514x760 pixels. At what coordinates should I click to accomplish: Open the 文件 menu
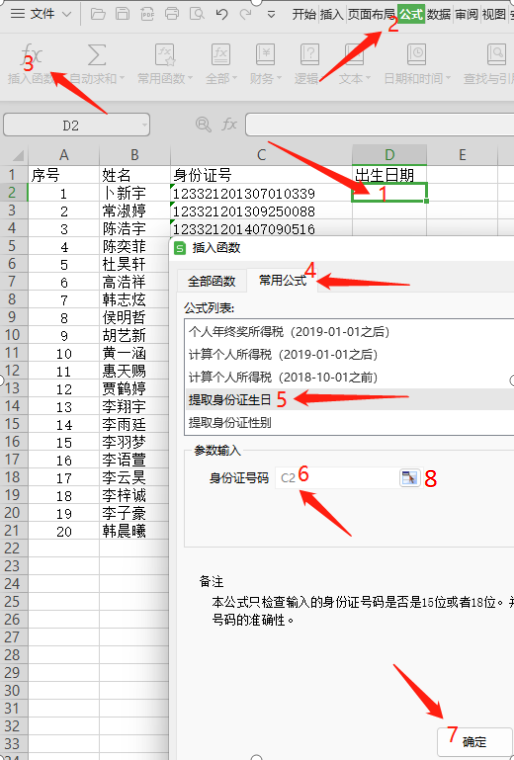[41, 14]
